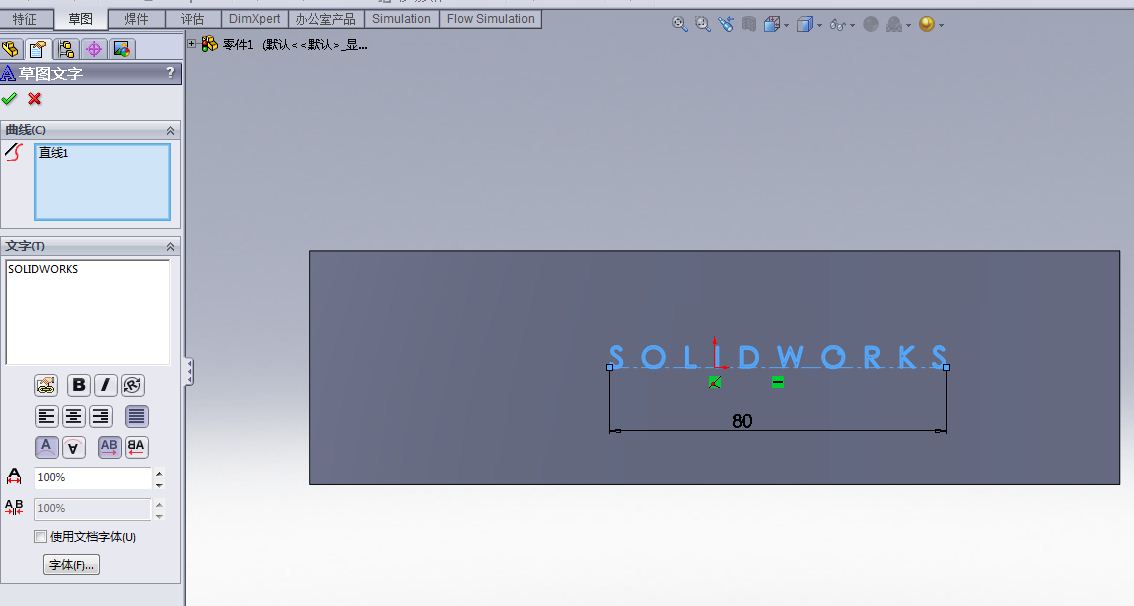Screen dimensions: 1134x606
Task: Switch to the 焊件 tab
Action: click(x=136, y=19)
